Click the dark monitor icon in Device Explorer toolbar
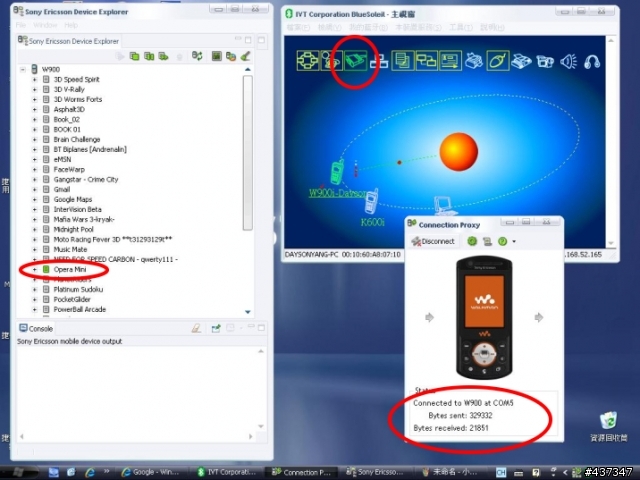Screen dimensions: 640x480 pos(216,56)
